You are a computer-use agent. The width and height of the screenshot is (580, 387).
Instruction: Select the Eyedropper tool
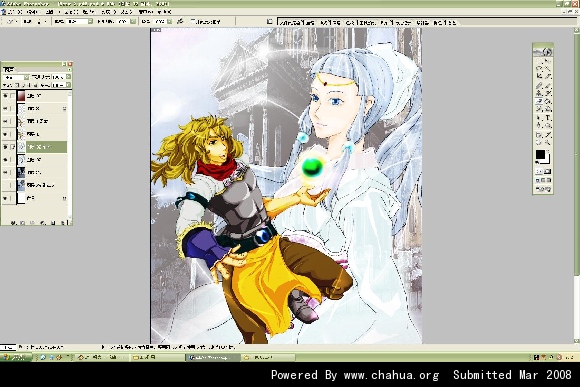click(x=547, y=134)
